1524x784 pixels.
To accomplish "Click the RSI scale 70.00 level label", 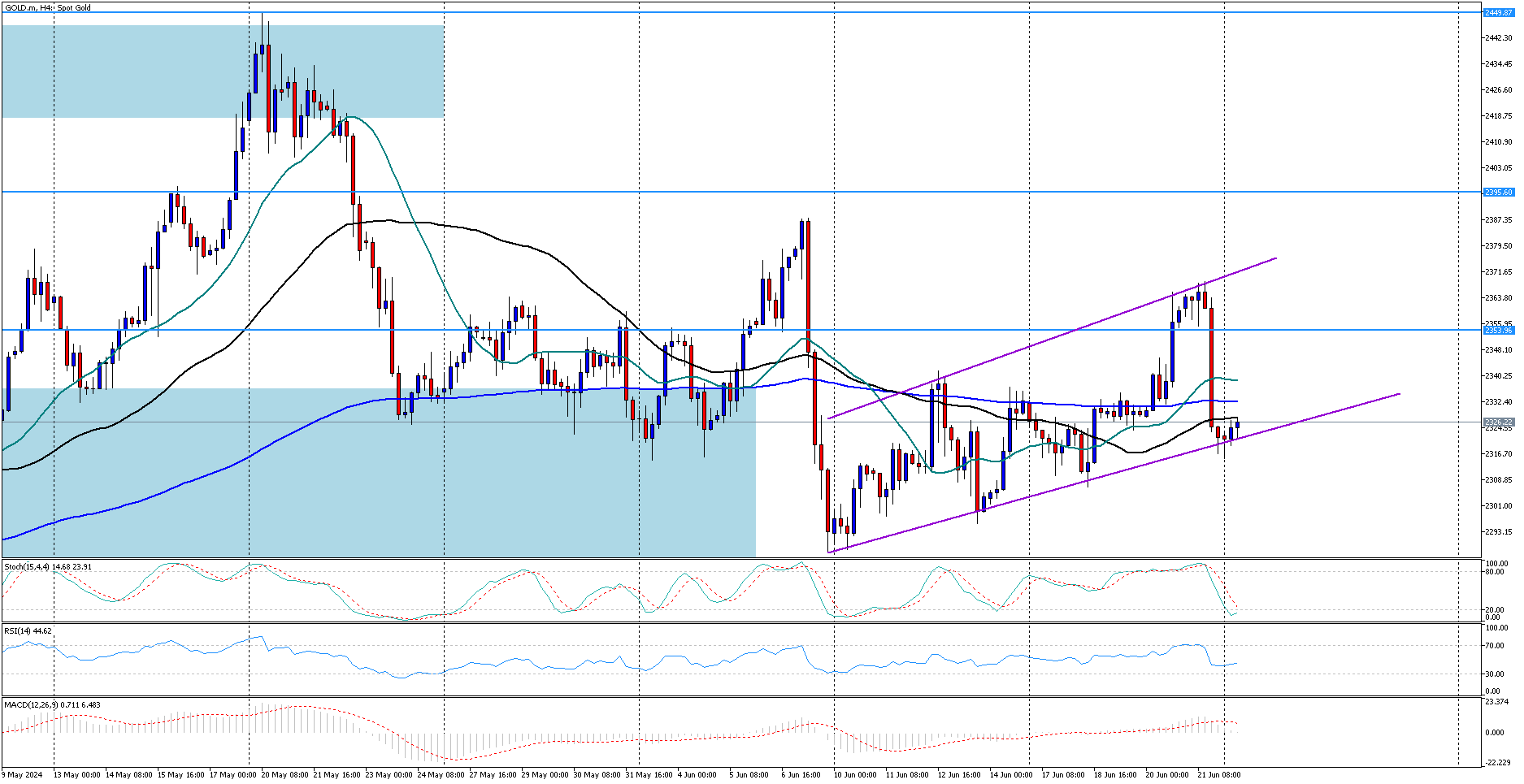I will 1495,646.
